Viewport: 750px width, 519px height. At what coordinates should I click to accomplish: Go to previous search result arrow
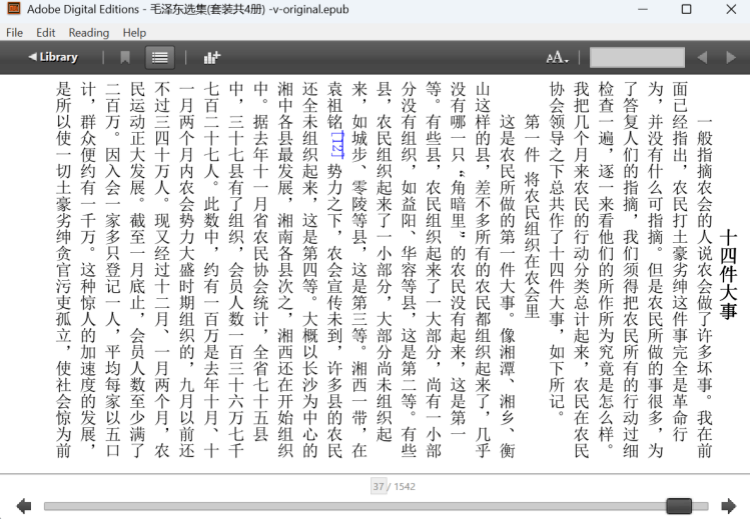pyautogui.click(x=702, y=57)
